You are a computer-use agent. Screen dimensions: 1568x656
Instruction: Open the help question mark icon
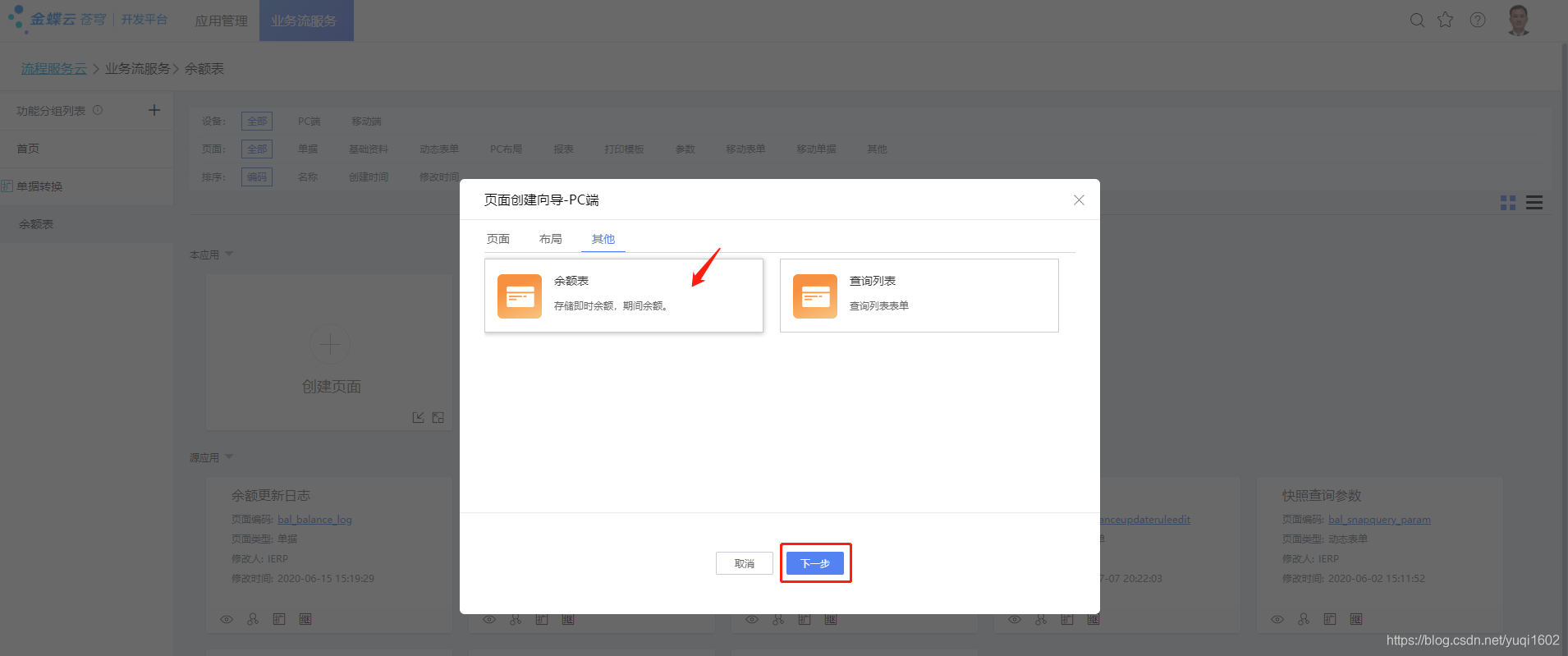pyautogui.click(x=1478, y=20)
